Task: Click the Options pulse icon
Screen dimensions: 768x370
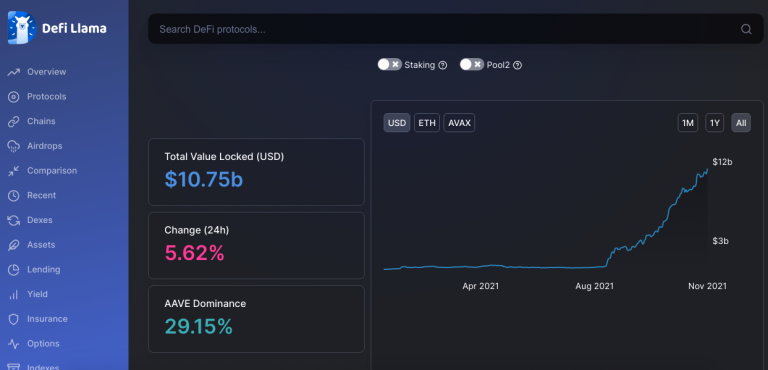Action: [x=14, y=344]
